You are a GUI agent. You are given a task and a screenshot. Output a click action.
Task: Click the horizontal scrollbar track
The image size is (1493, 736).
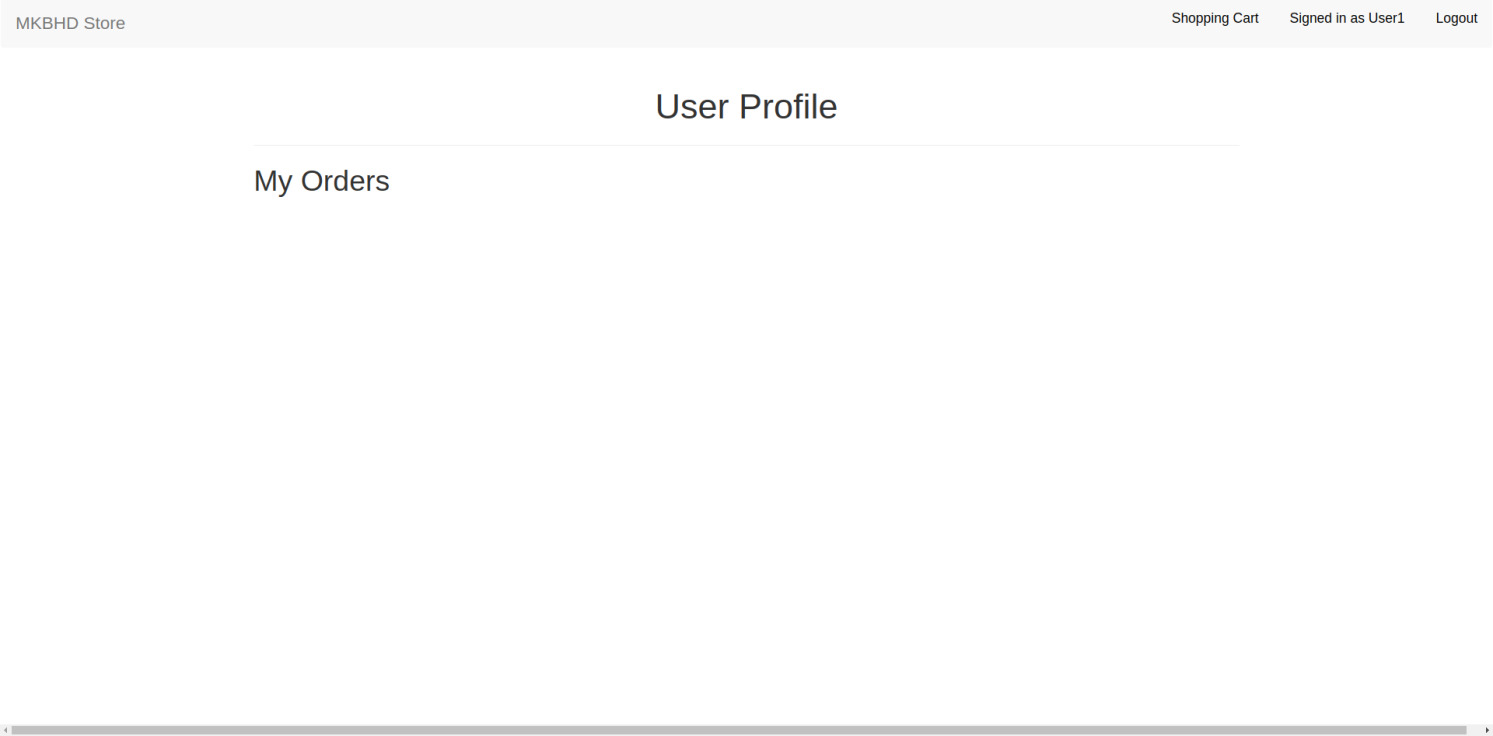[746, 727]
